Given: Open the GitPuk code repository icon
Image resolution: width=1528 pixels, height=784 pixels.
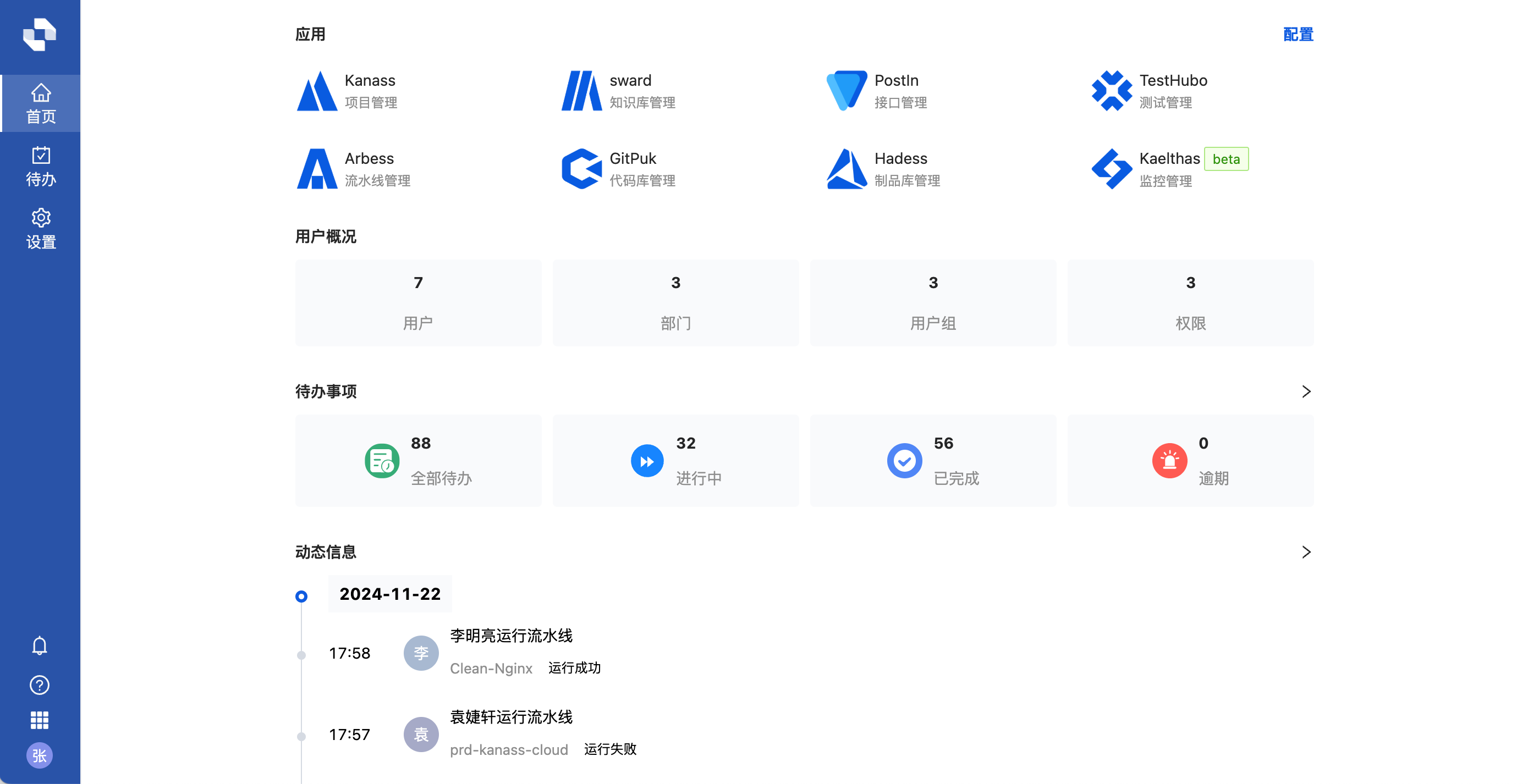Looking at the screenshot, I should 581,169.
